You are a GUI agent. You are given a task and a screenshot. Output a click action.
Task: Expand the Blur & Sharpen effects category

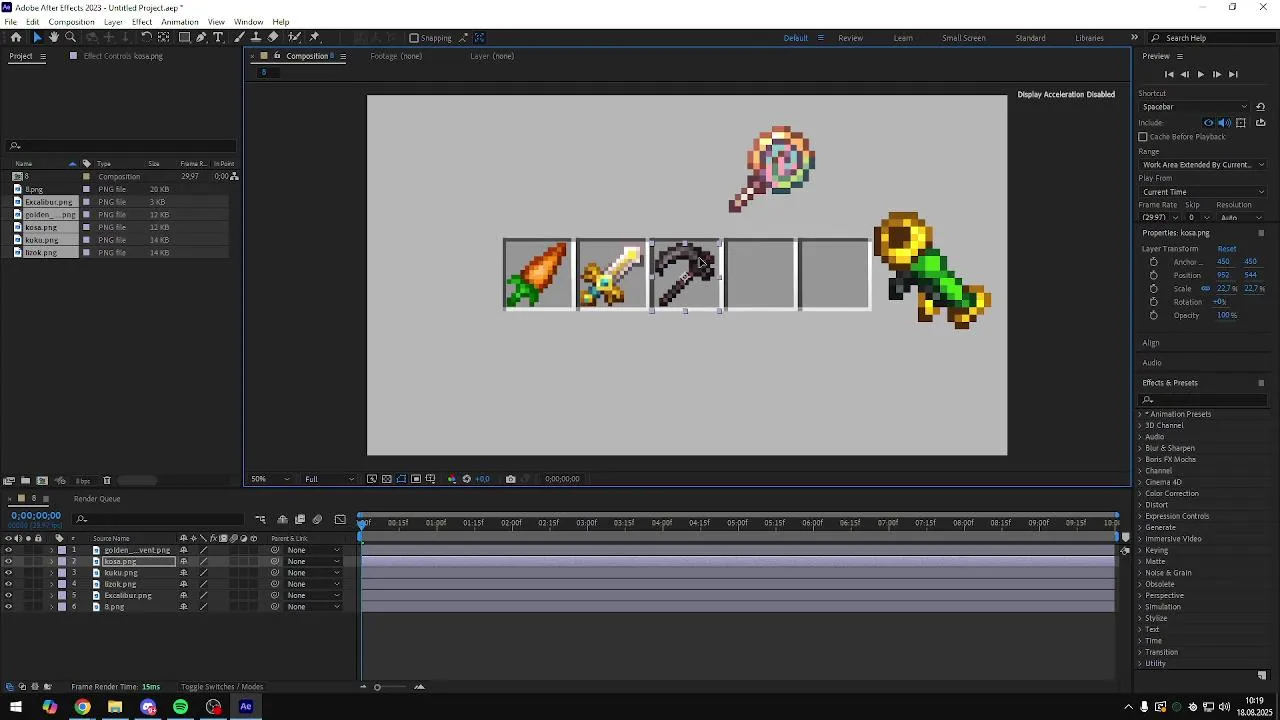coord(1140,448)
